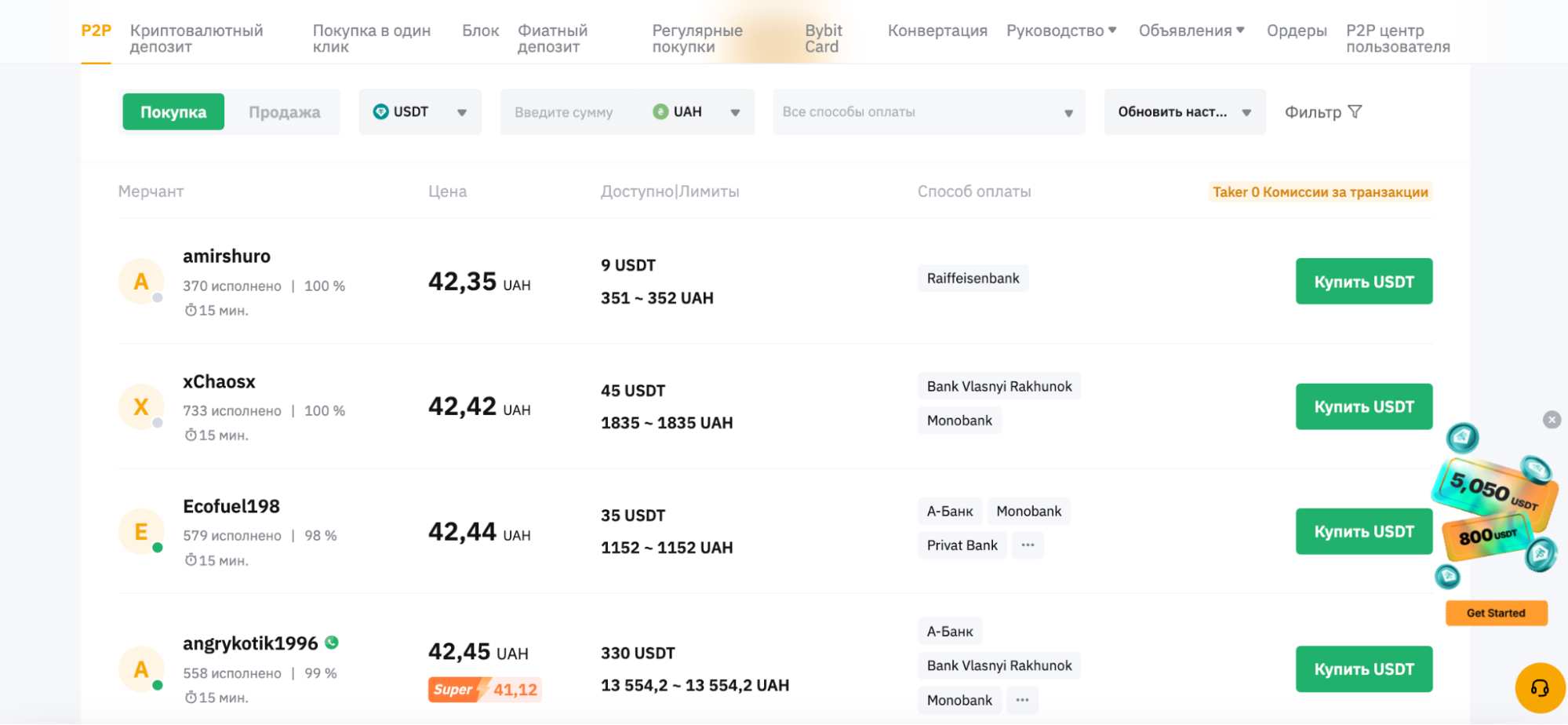Open the UAH fiat currency dropdown
This screenshot has height=725, width=1568.
pos(698,112)
